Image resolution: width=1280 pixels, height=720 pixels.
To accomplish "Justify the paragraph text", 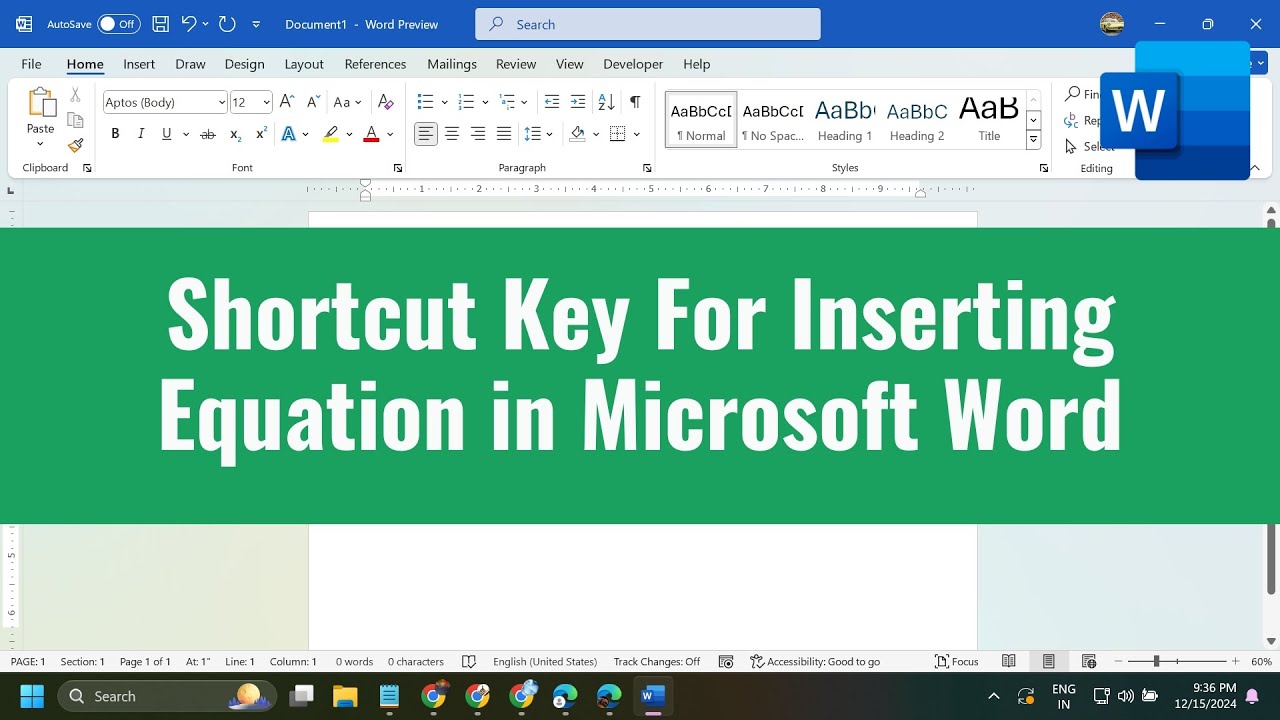I will point(504,134).
